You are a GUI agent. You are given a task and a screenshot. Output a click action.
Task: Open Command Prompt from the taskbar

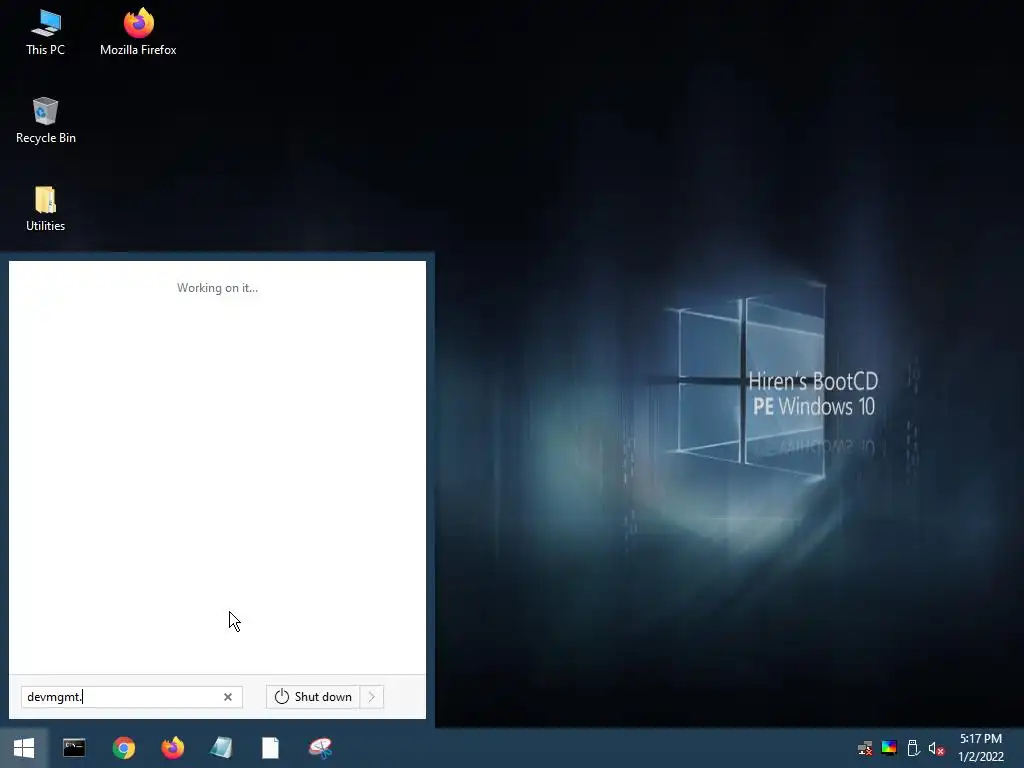pyautogui.click(x=74, y=748)
